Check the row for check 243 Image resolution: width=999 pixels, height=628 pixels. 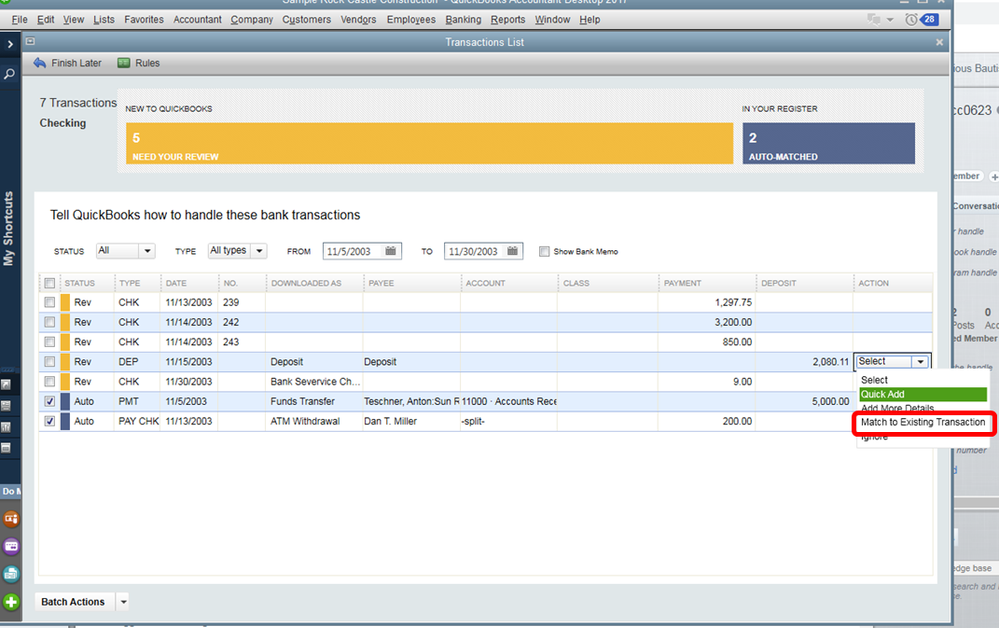point(49,342)
